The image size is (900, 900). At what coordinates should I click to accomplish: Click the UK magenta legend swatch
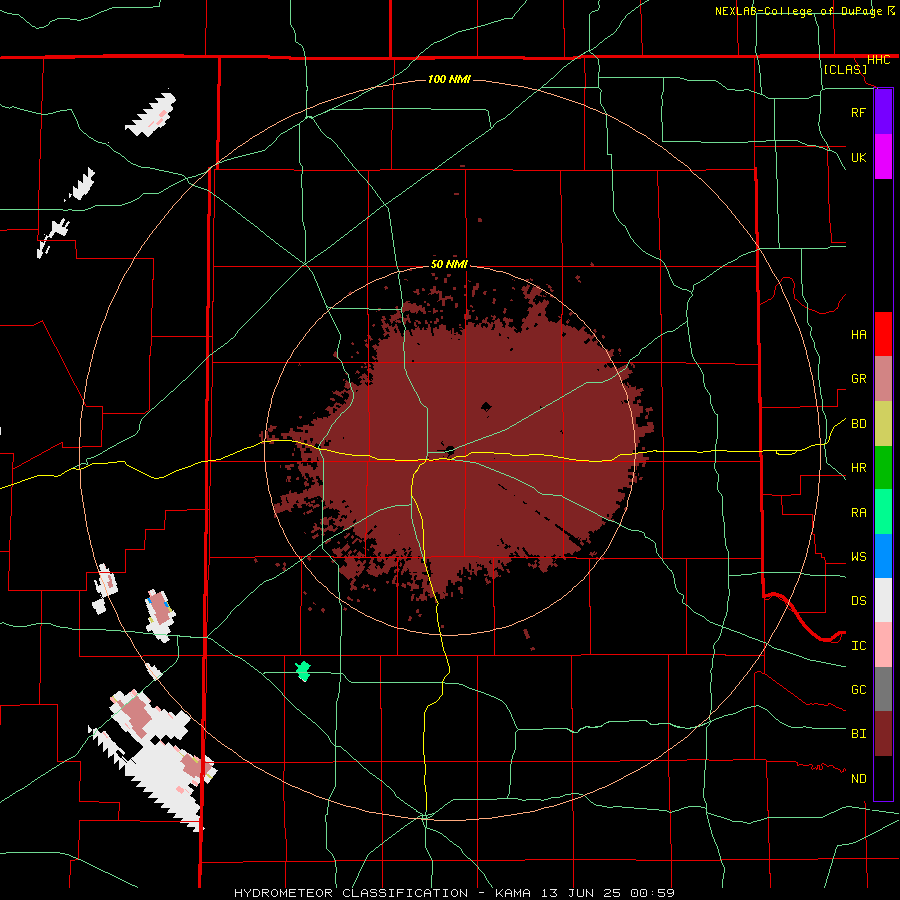[883, 157]
